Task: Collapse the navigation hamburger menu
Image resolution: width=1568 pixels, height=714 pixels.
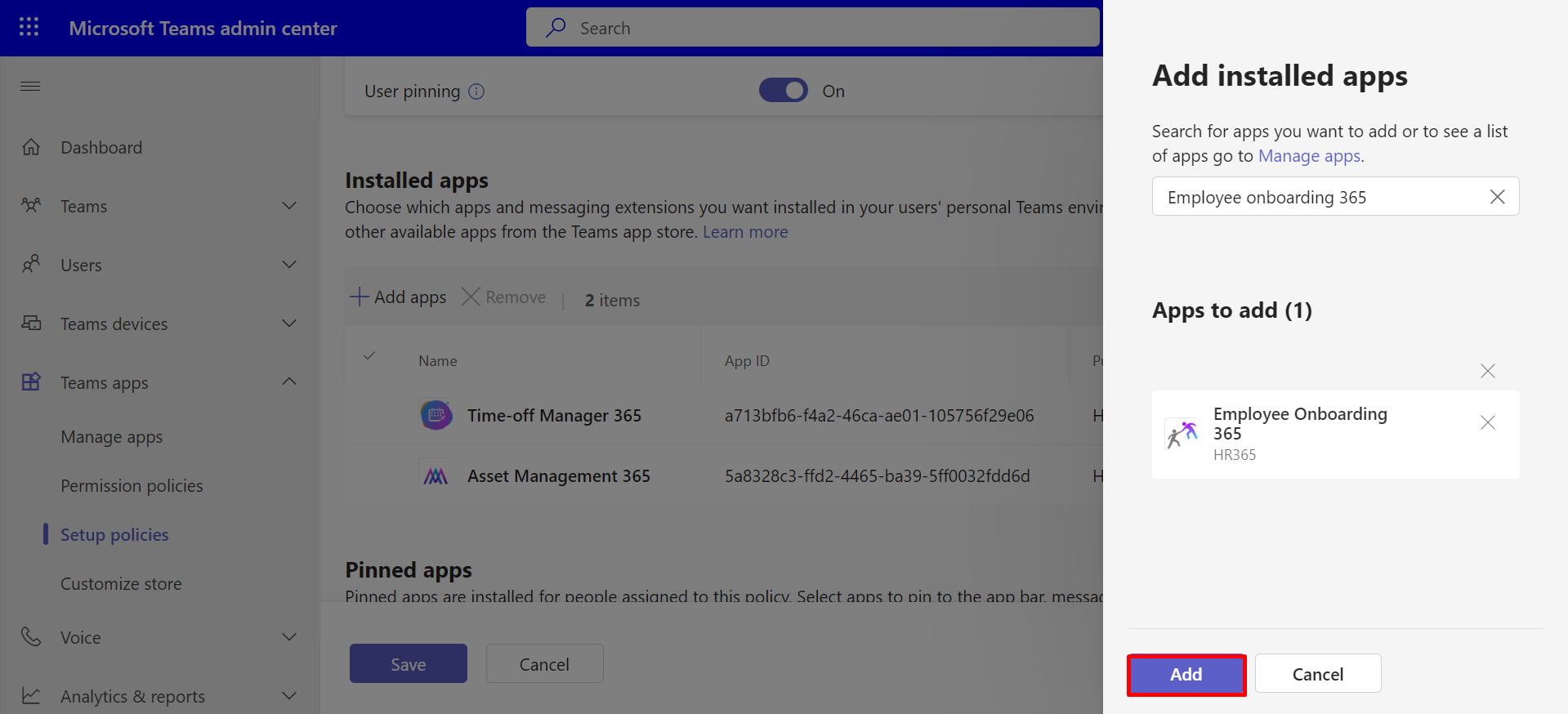Action: (30, 87)
